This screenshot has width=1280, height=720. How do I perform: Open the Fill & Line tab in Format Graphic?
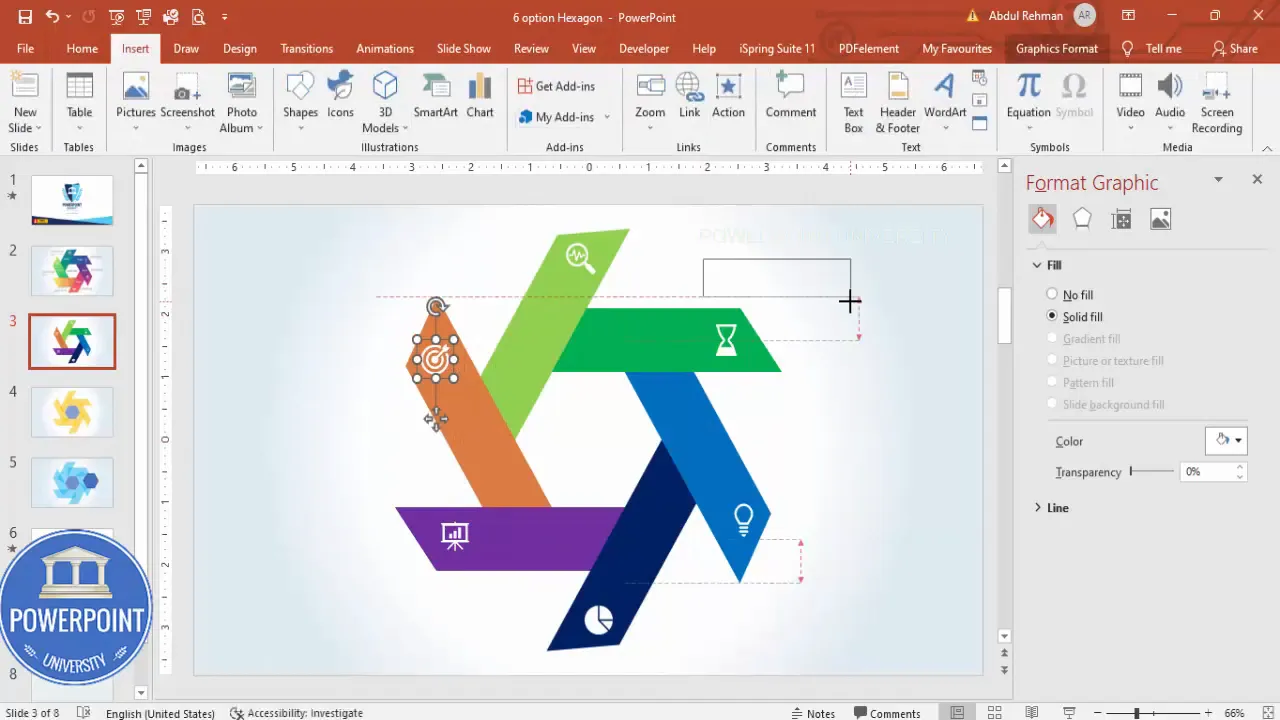pos(1043,219)
